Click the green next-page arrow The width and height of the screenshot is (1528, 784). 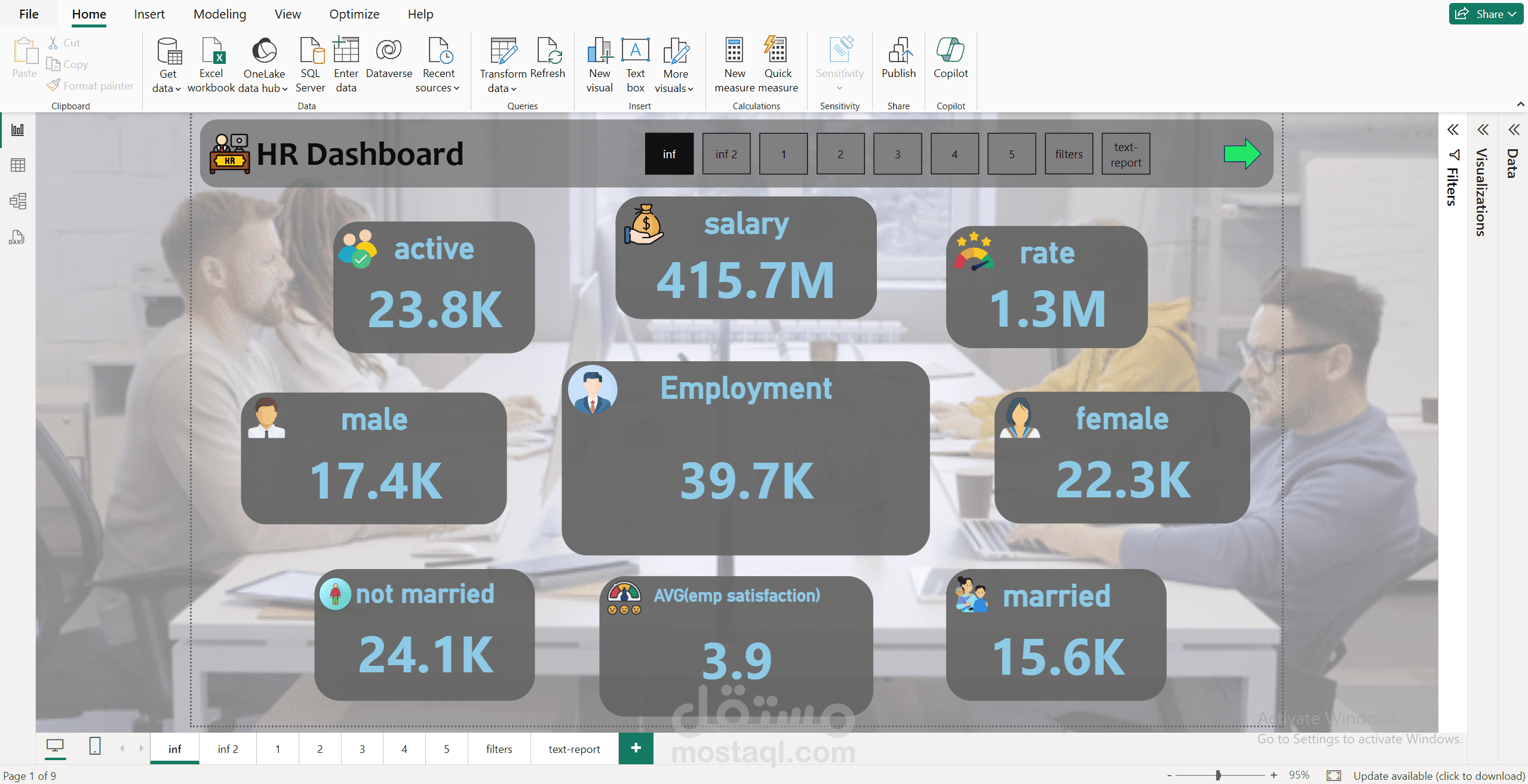pos(1242,154)
